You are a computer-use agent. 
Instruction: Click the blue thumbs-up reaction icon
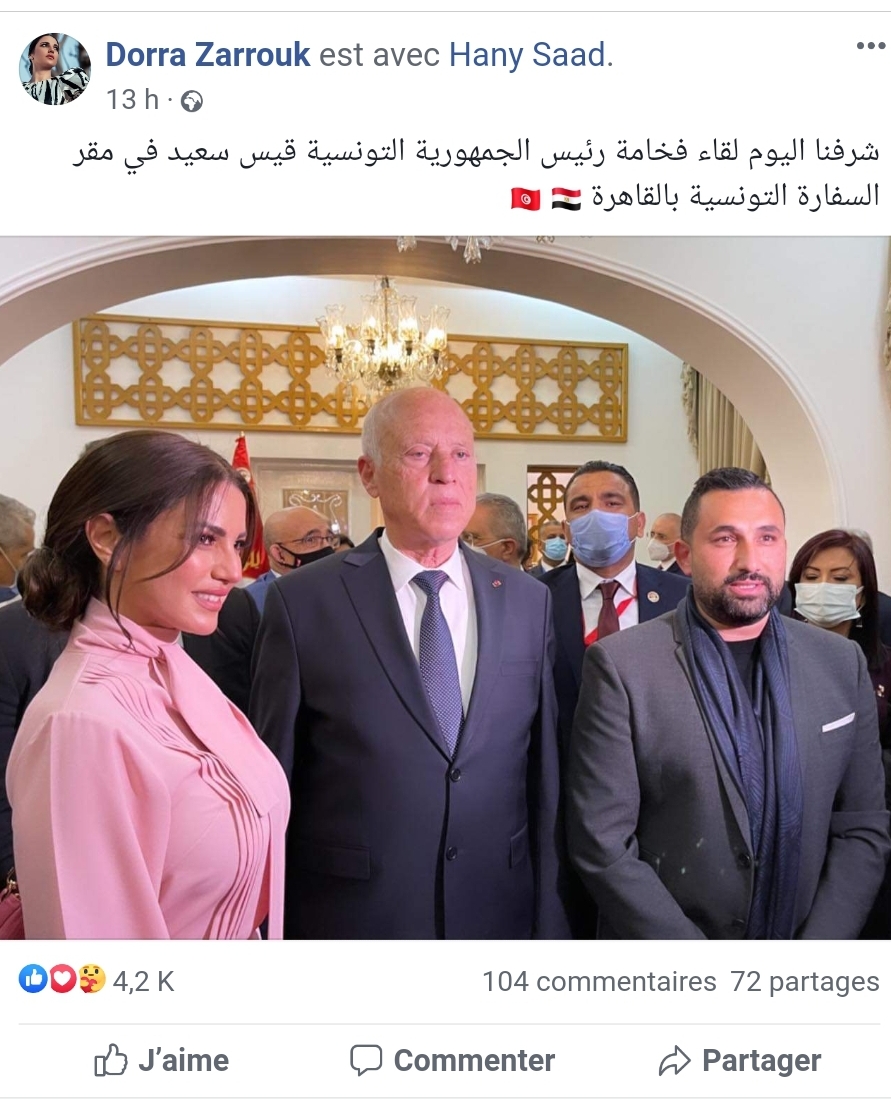tap(32, 979)
